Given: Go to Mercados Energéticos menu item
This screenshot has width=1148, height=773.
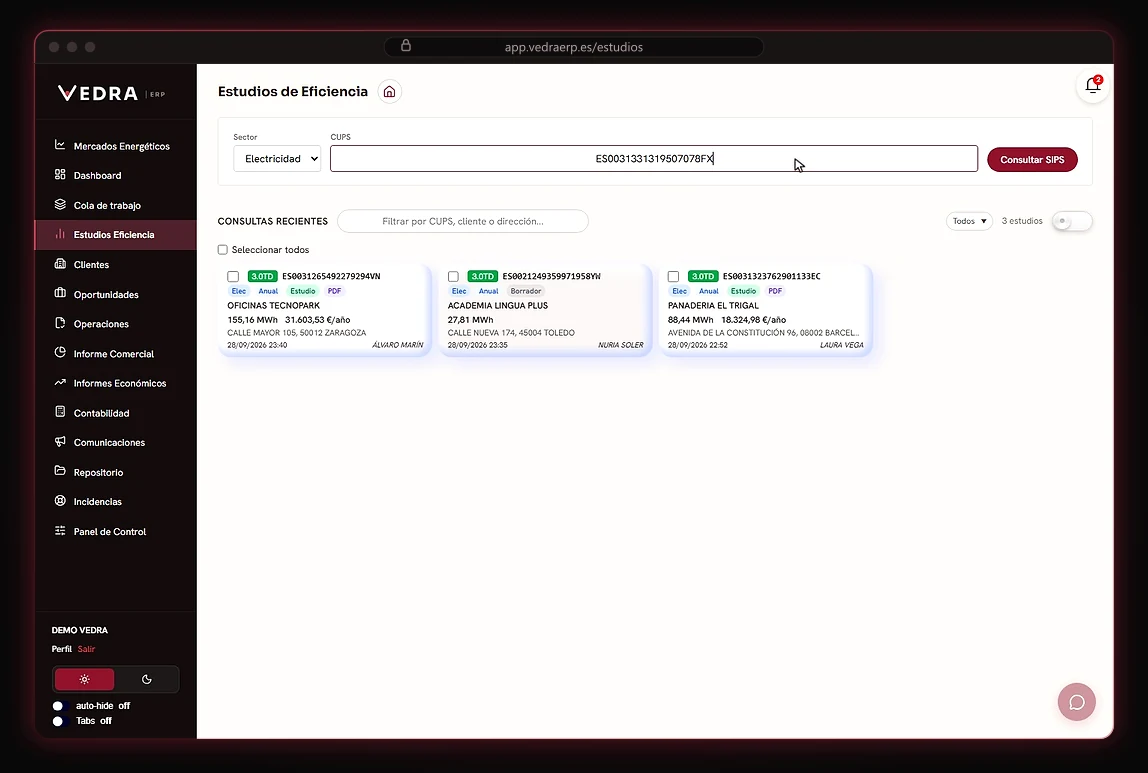Looking at the screenshot, I should (116, 146).
